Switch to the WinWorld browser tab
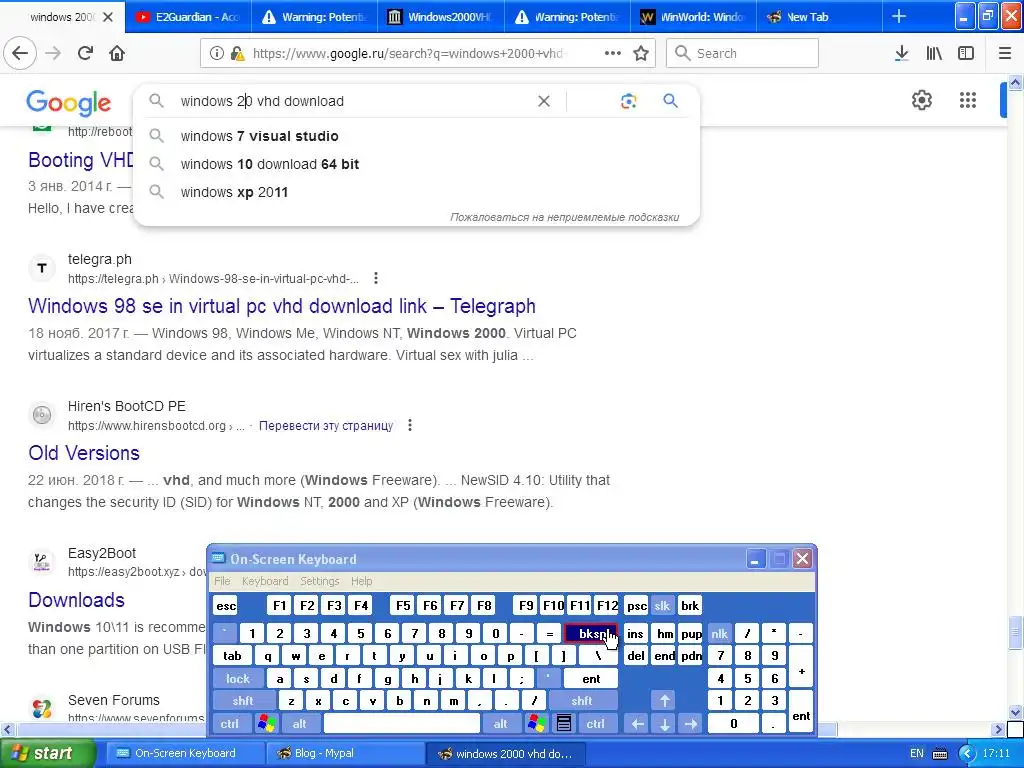The width and height of the screenshot is (1024, 768). [x=693, y=17]
